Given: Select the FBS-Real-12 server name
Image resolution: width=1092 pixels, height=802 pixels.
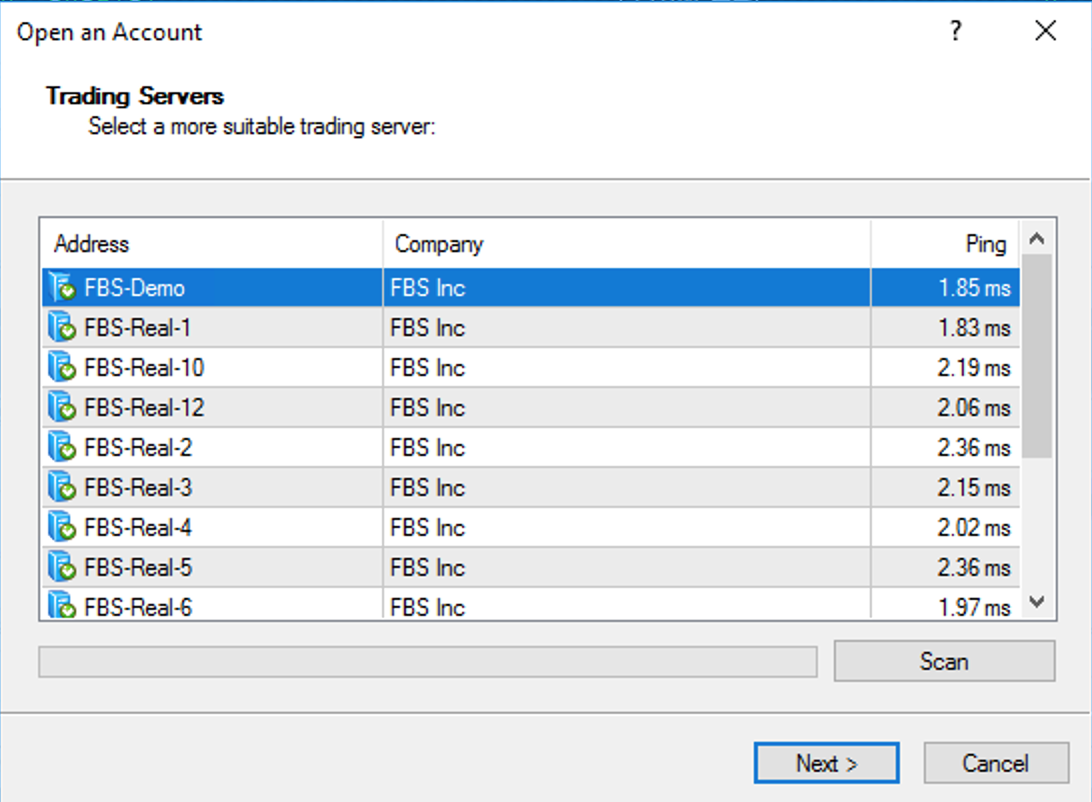Looking at the screenshot, I should point(144,407).
